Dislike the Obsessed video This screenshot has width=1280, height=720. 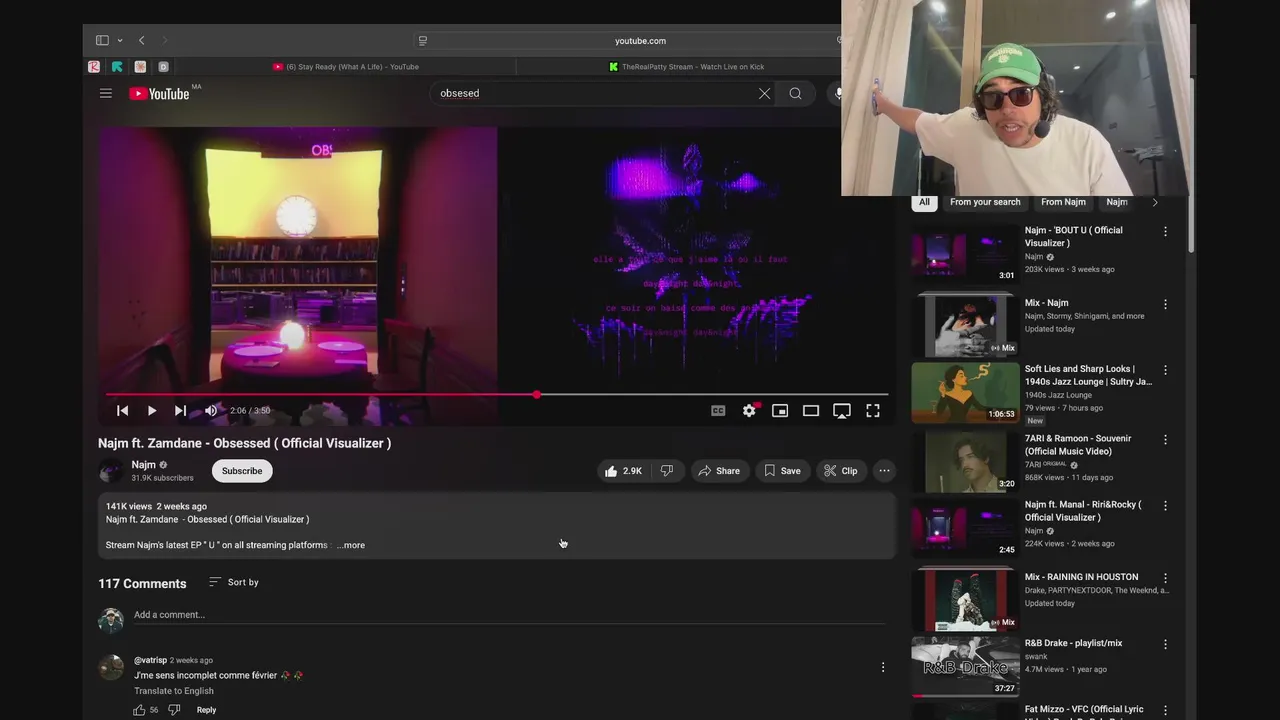667,471
